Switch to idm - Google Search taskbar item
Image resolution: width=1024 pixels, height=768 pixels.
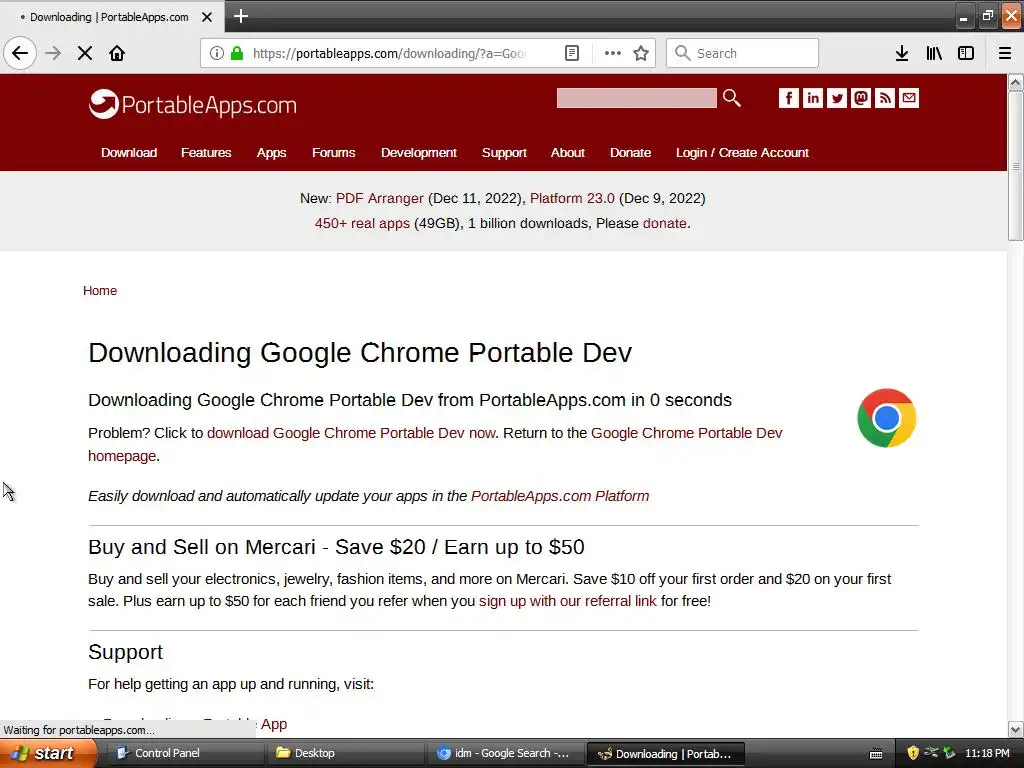pyautogui.click(x=505, y=753)
